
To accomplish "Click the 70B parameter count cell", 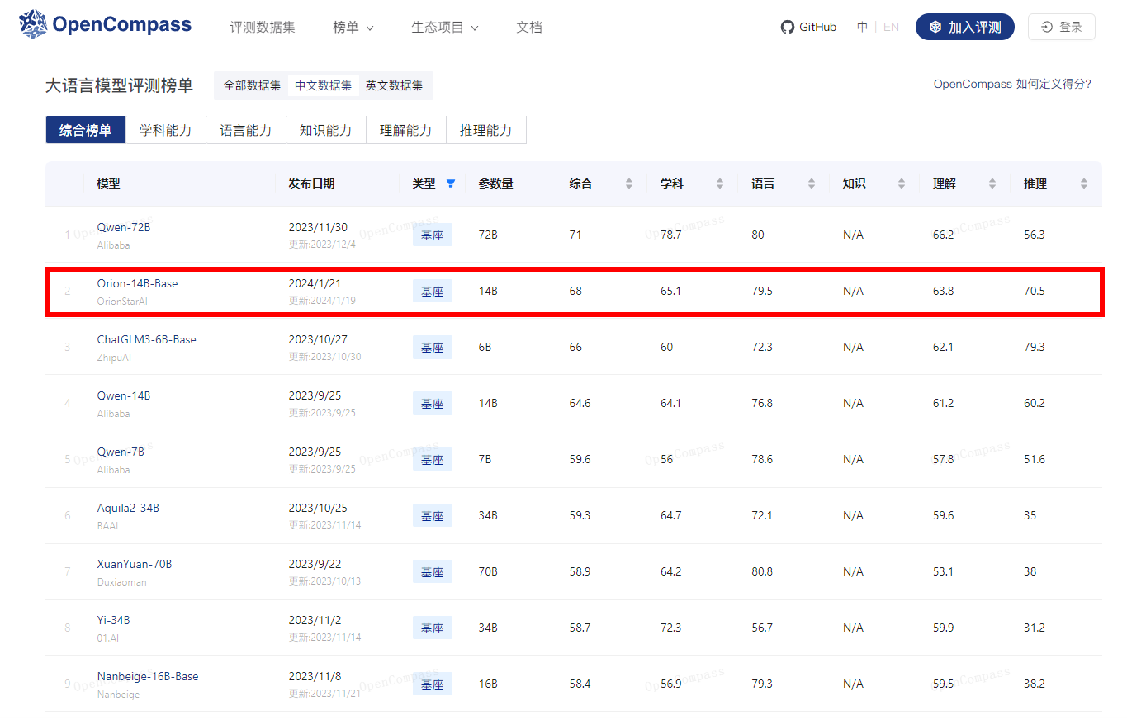I will (488, 572).
